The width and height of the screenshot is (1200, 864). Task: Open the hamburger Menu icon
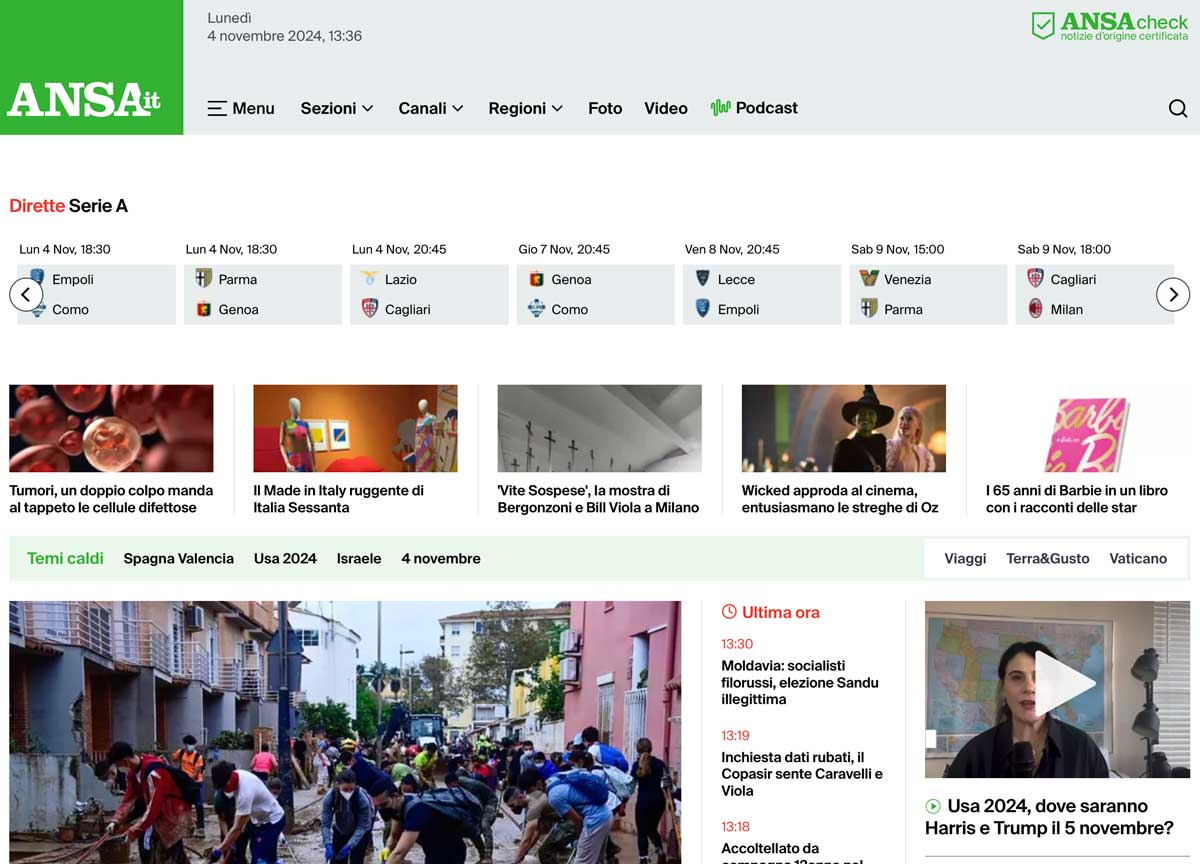(217, 108)
